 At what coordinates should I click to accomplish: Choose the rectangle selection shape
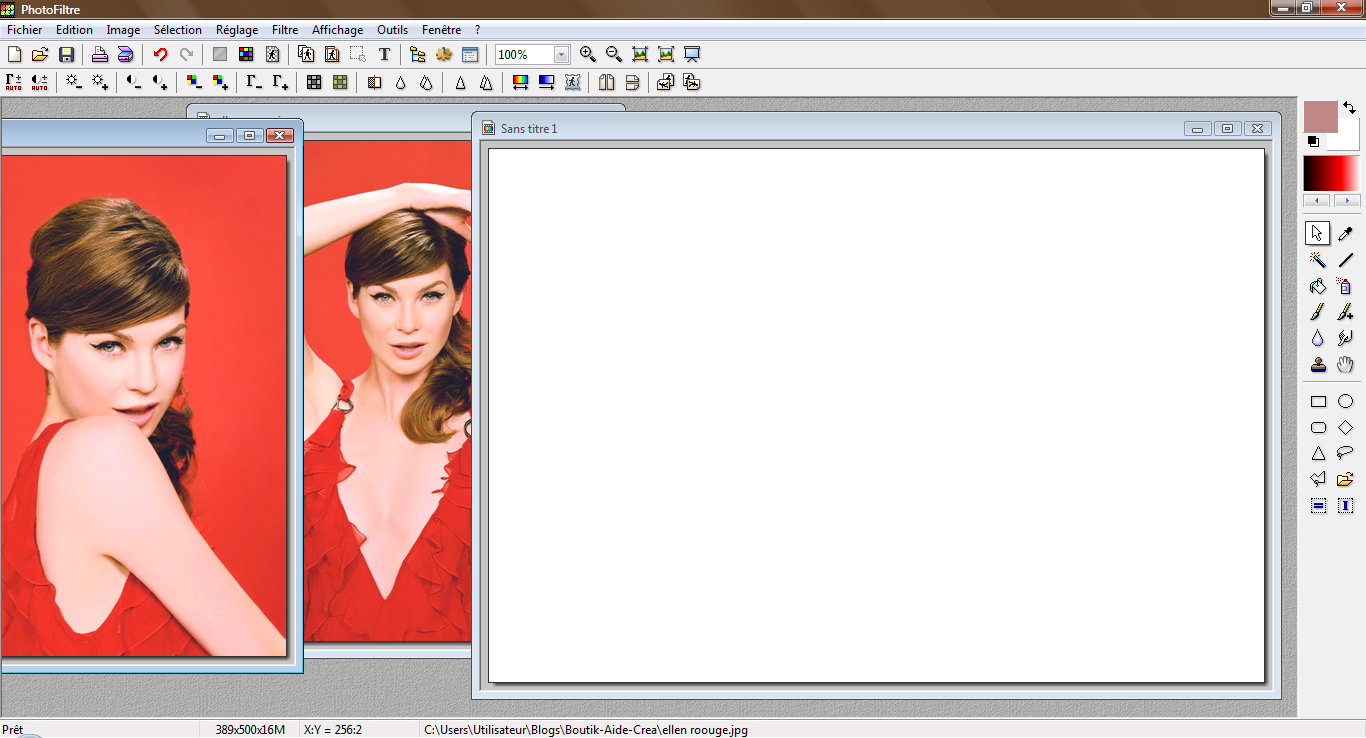1318,402
